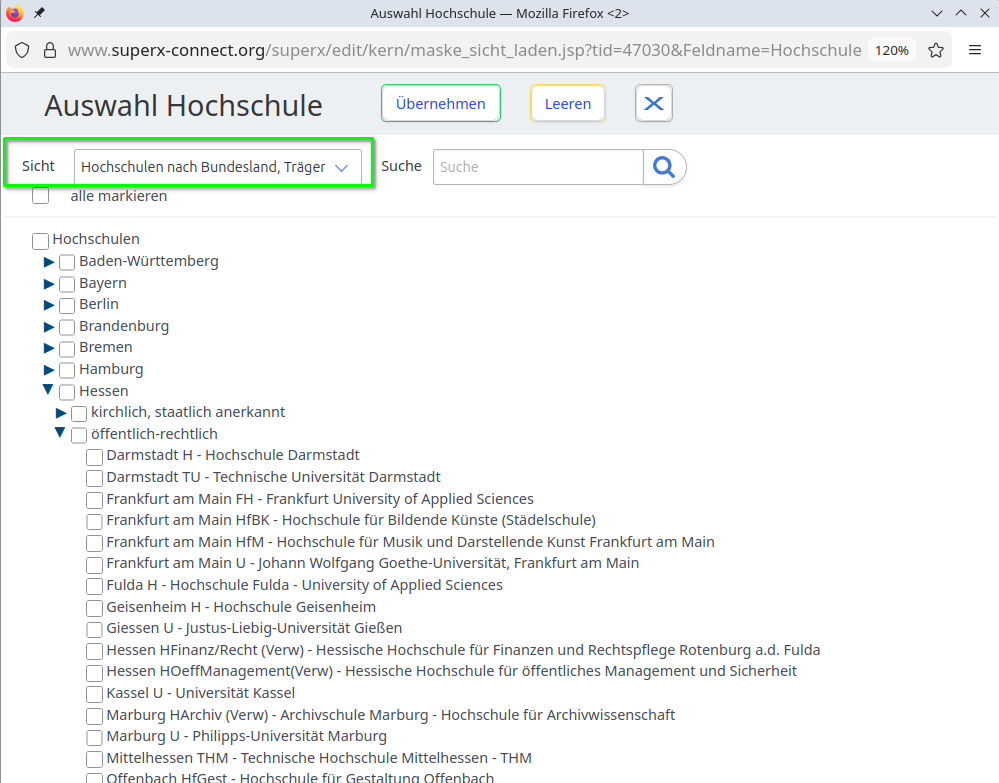
Task: Expand the Bayern tree node
Action: point(49,283)
